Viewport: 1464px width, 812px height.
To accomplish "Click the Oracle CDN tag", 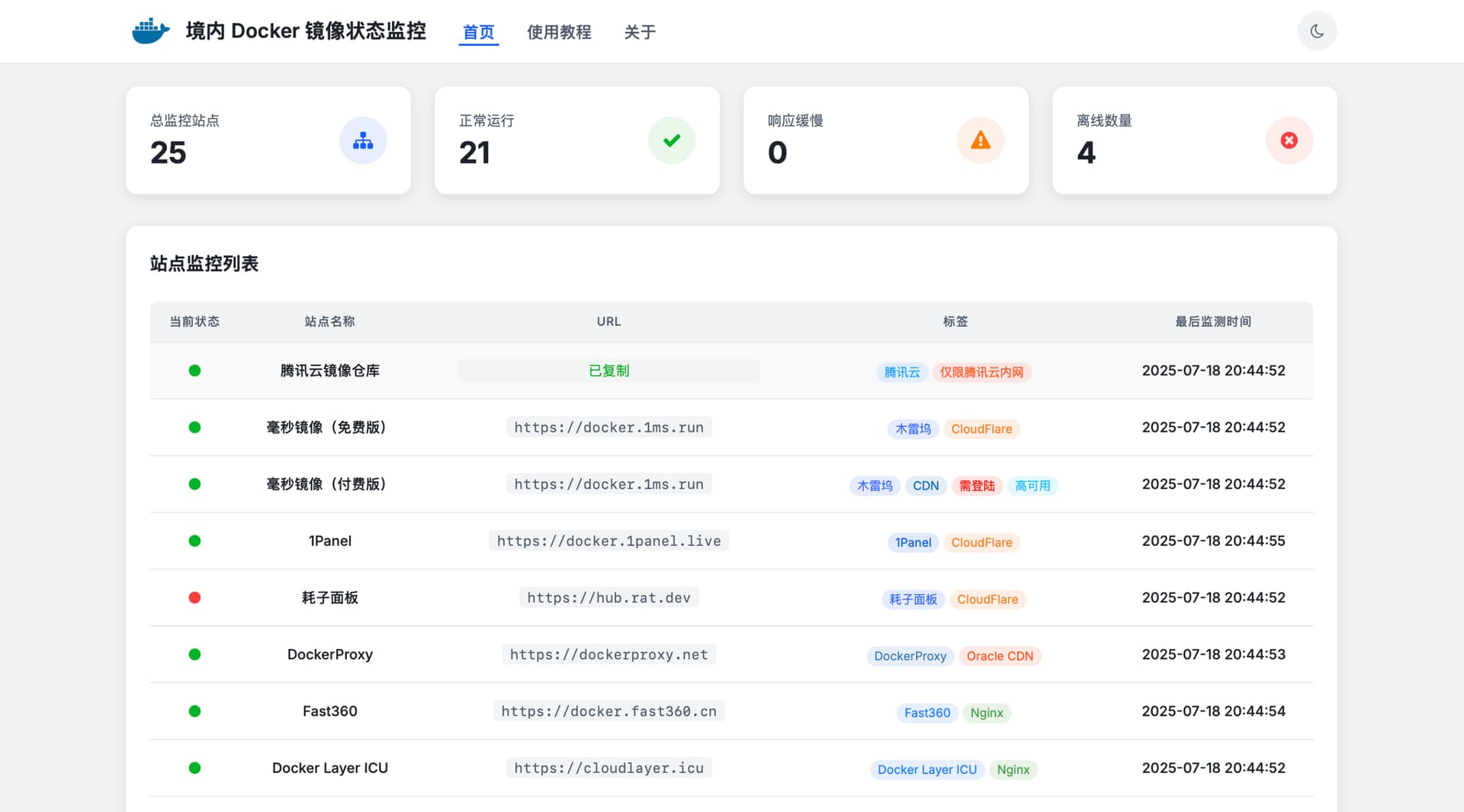I will tap(1000, 656).
